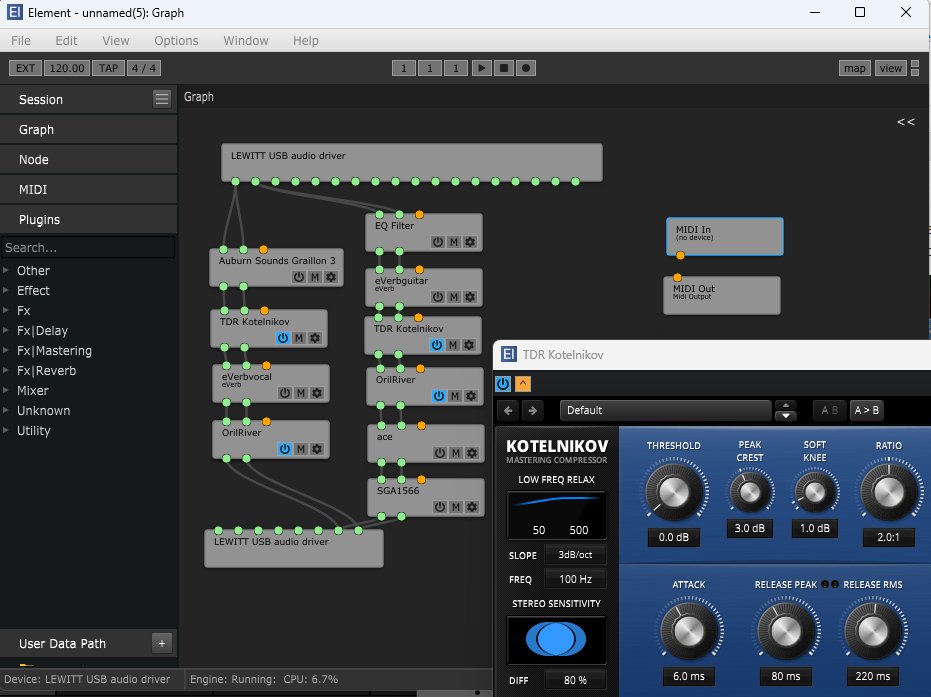Screen dimensions: 931x697
Task: Toggle power on eVerbvocal node
Action: (285, 393)
